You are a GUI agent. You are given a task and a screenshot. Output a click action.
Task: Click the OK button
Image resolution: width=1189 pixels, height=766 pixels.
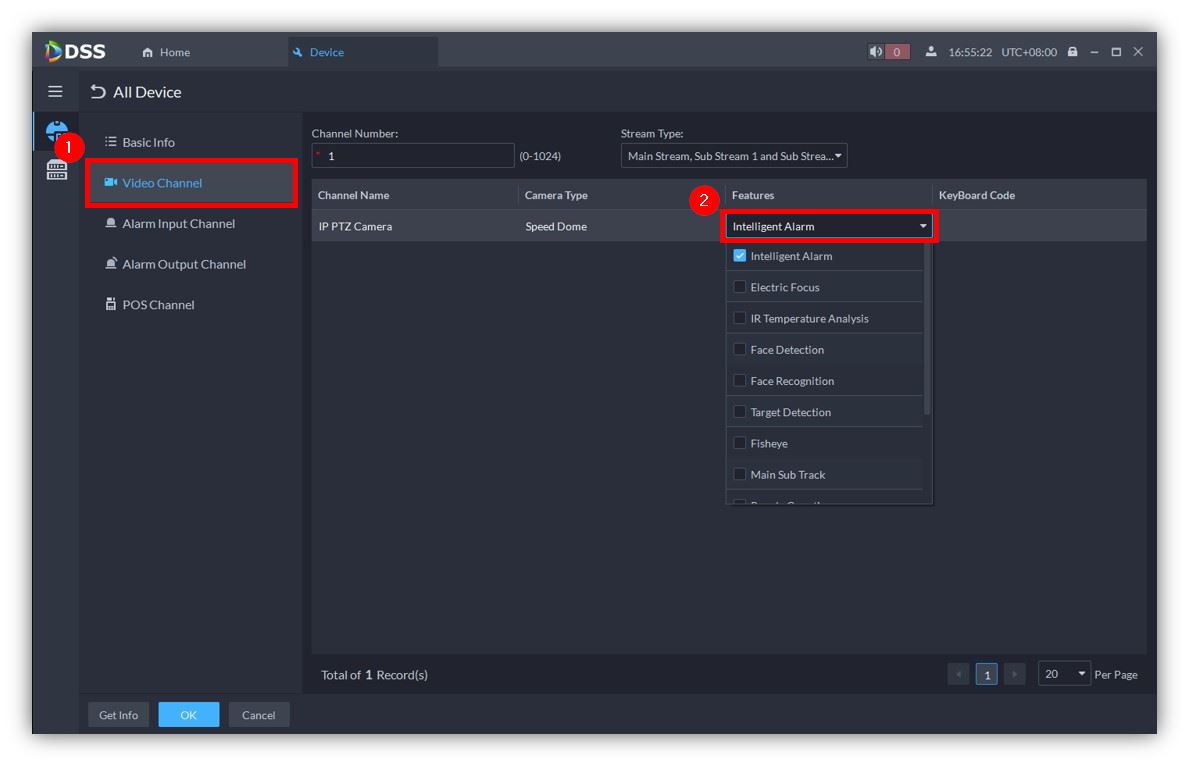[x=188, y=715]
